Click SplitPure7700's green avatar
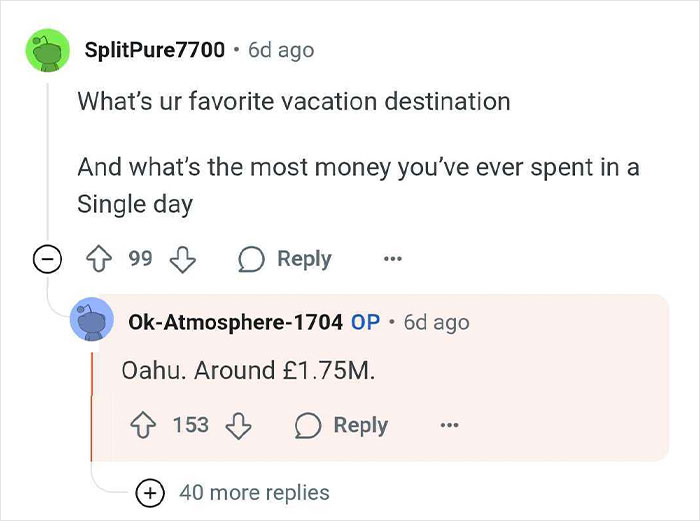700x521 pixels. pyautogui.click(x=47, y=50)
